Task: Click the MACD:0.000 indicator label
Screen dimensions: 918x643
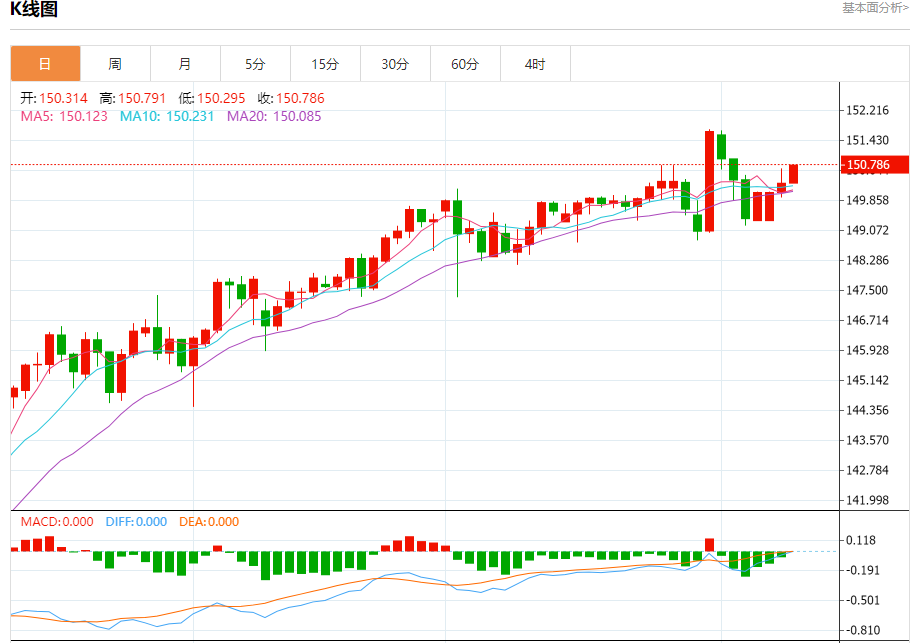Action: pos(57,522)
